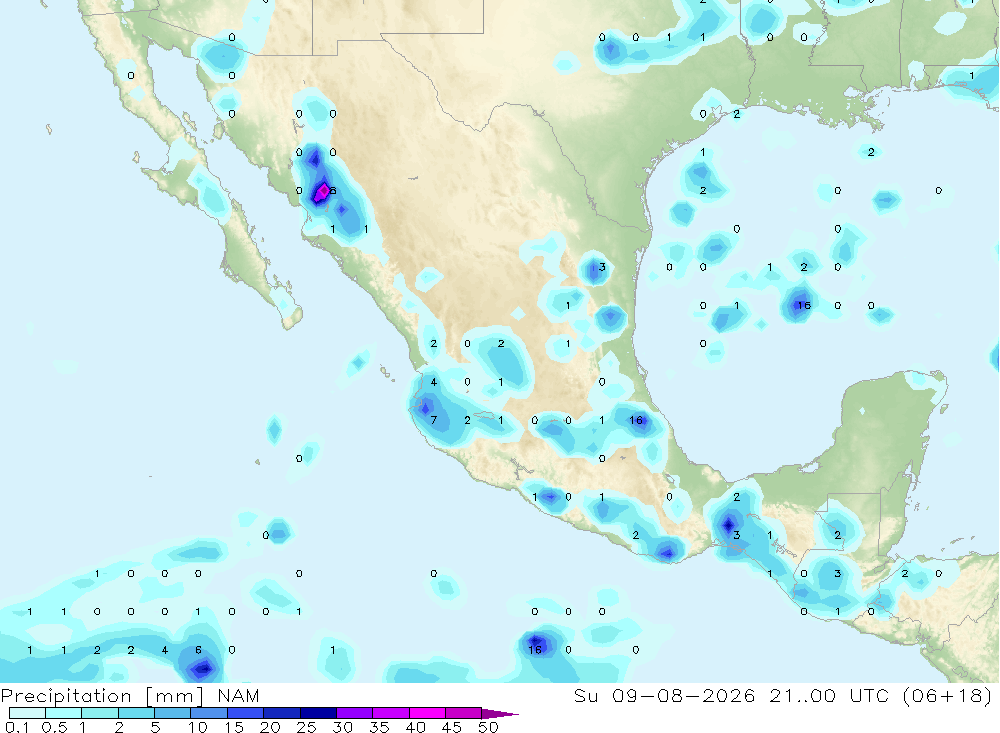
Task: Click the 0.5–1 mm legend color swatch
Action: point(63,713)
